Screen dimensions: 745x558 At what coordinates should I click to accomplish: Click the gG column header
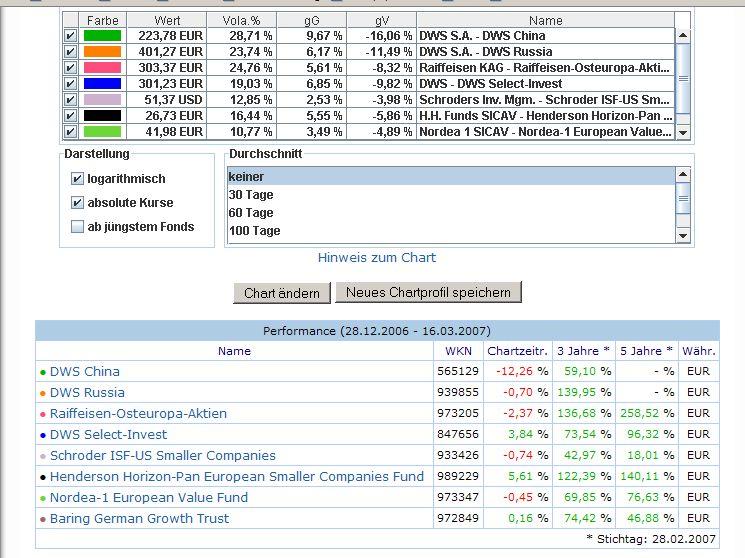click(312, 20)
